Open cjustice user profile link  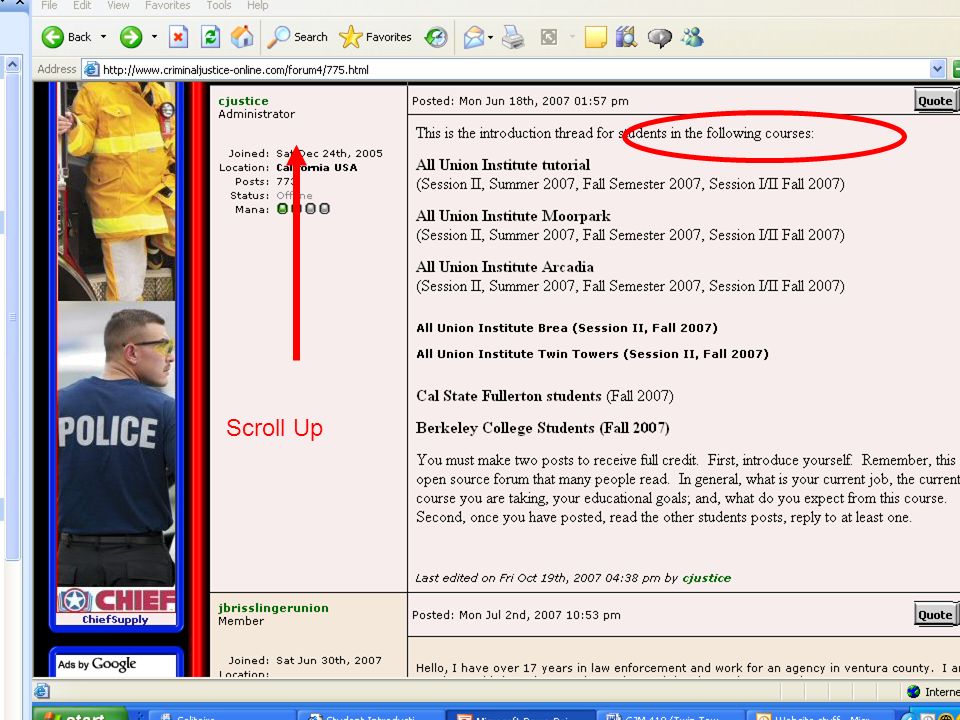(243, 101)
